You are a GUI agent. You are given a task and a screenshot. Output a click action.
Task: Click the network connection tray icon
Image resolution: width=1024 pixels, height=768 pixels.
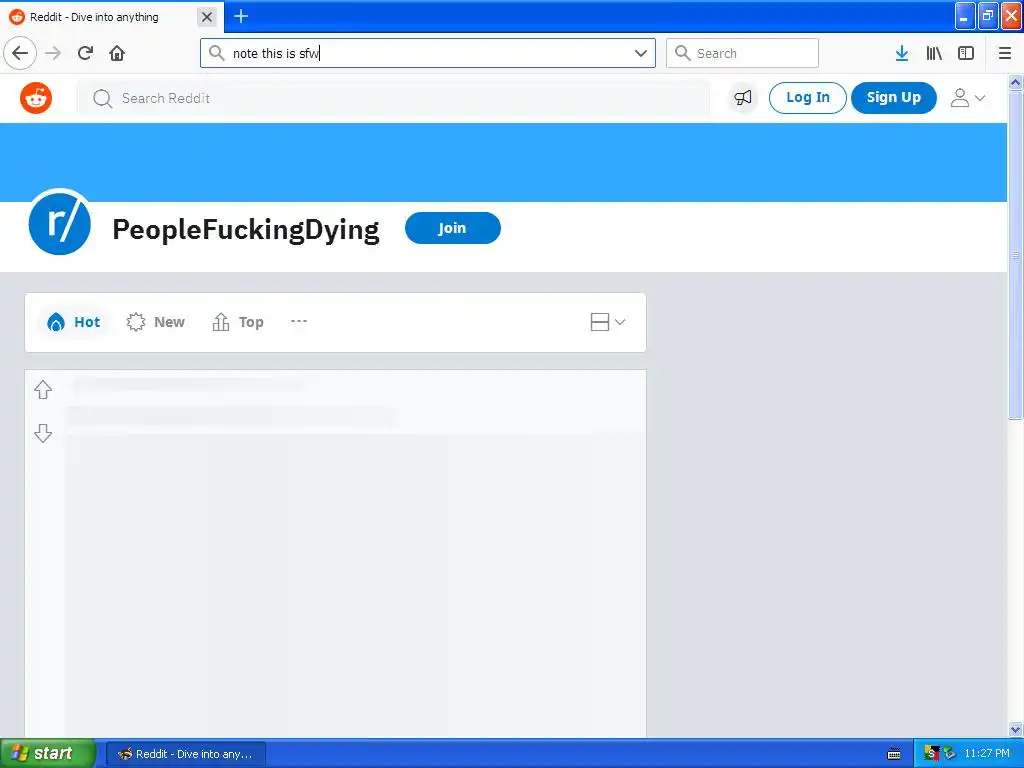click(950, 754)
